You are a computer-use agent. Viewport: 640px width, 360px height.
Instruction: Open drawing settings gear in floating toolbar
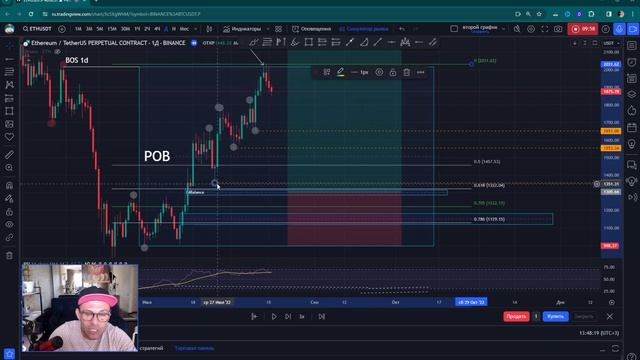[x=379, y=72]
